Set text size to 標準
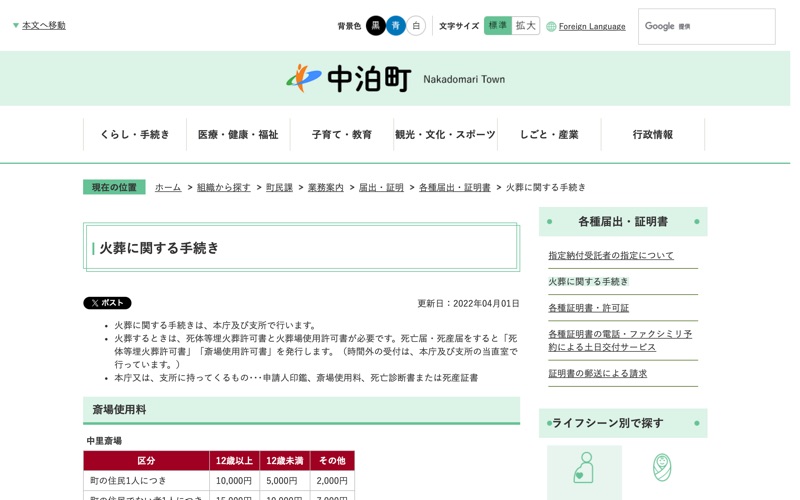 tap(497, 26)
